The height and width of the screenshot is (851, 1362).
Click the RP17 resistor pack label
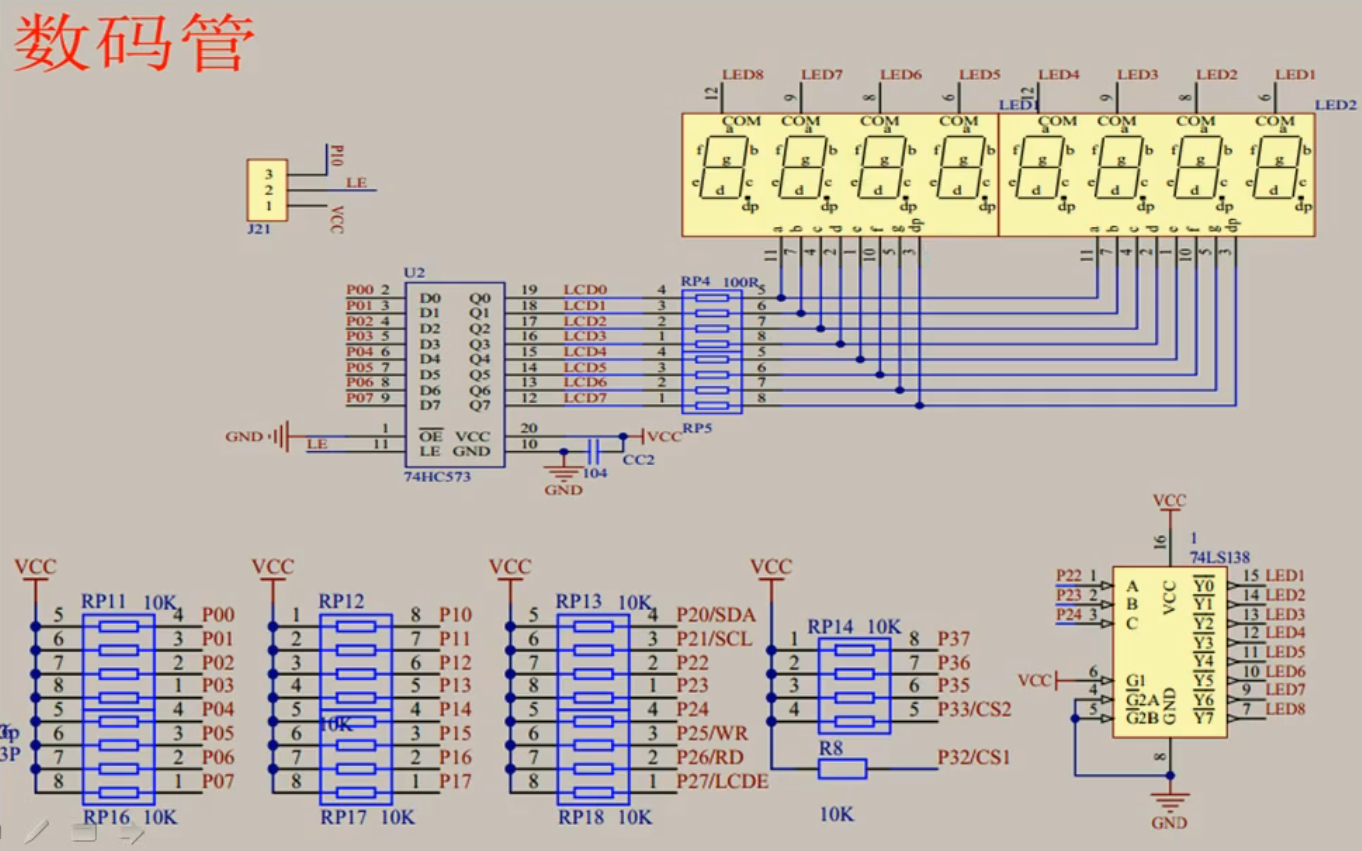pos(342,817)
